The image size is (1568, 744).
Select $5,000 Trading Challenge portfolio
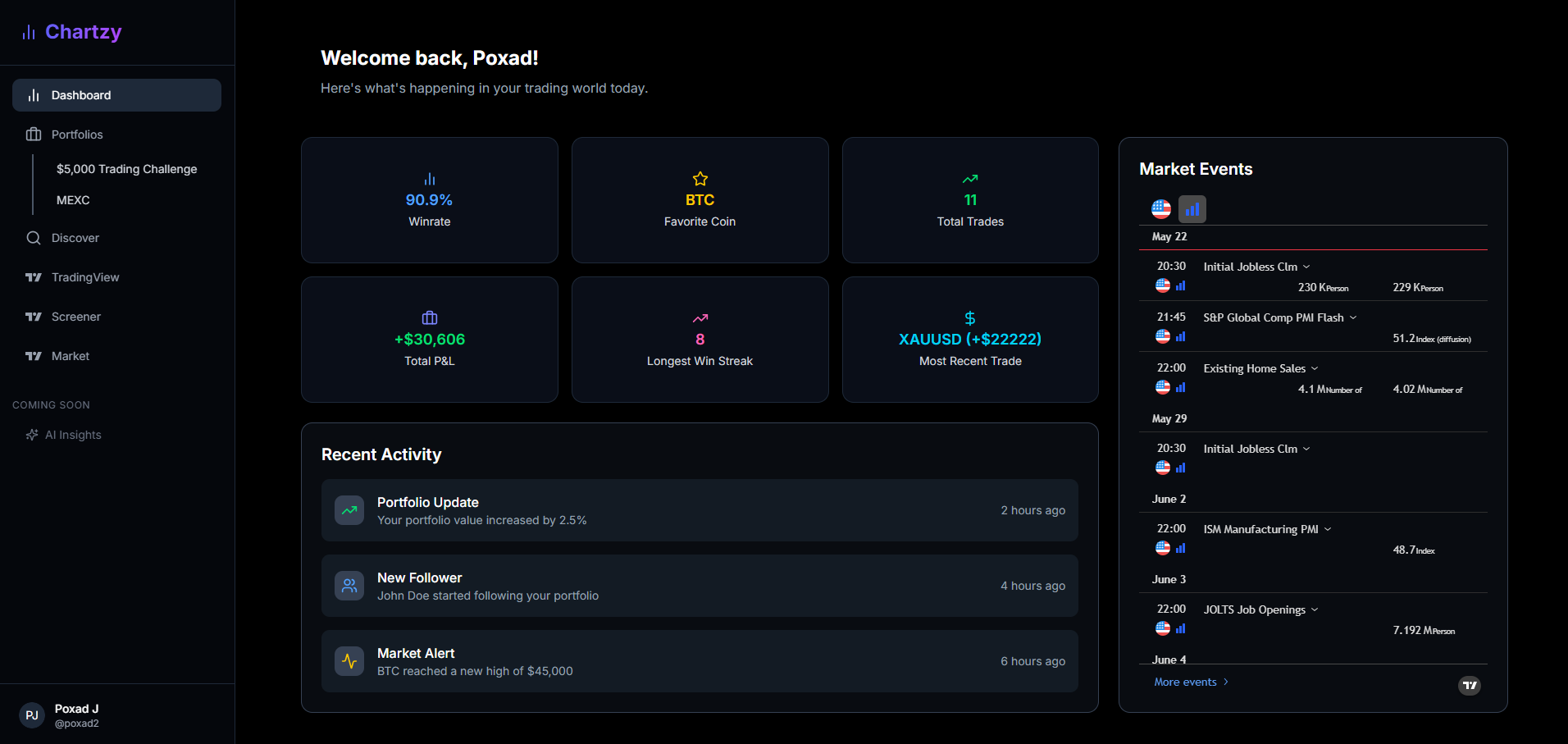click(x=127, y=169)
